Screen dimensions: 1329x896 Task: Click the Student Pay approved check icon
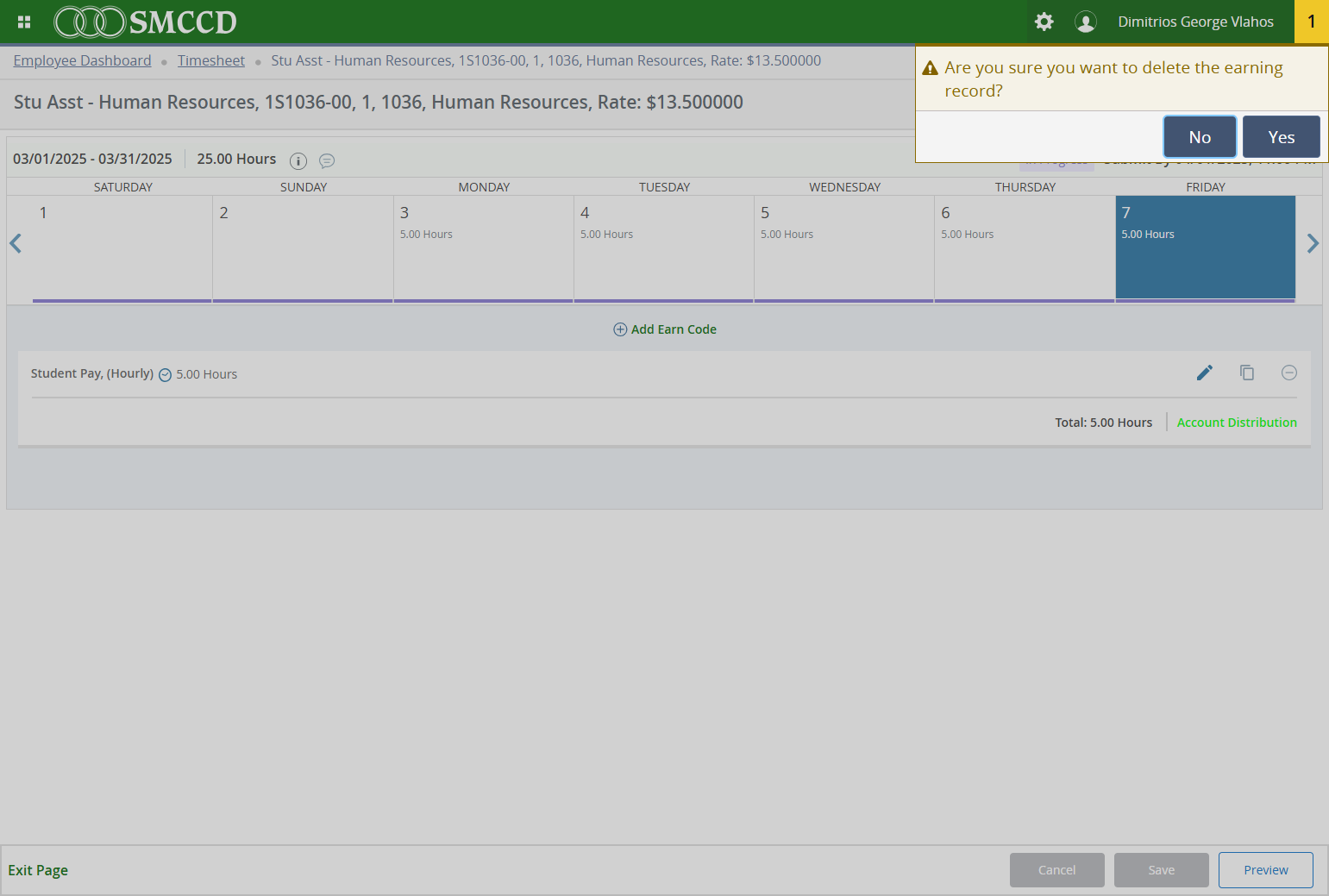(x=166, y=375)
